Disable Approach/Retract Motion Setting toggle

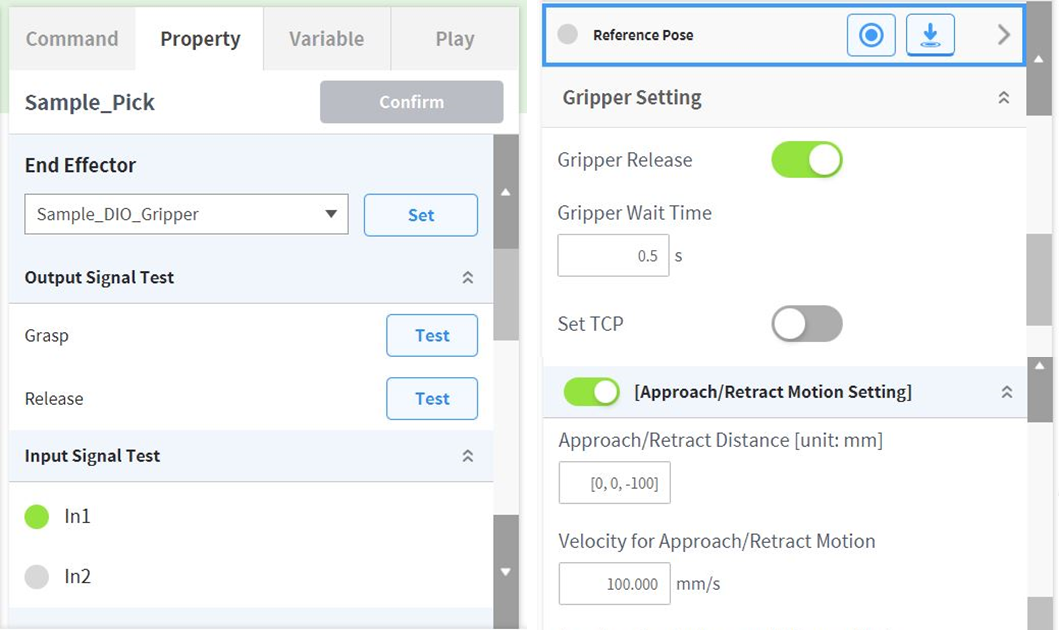click(x=592, y=392)
